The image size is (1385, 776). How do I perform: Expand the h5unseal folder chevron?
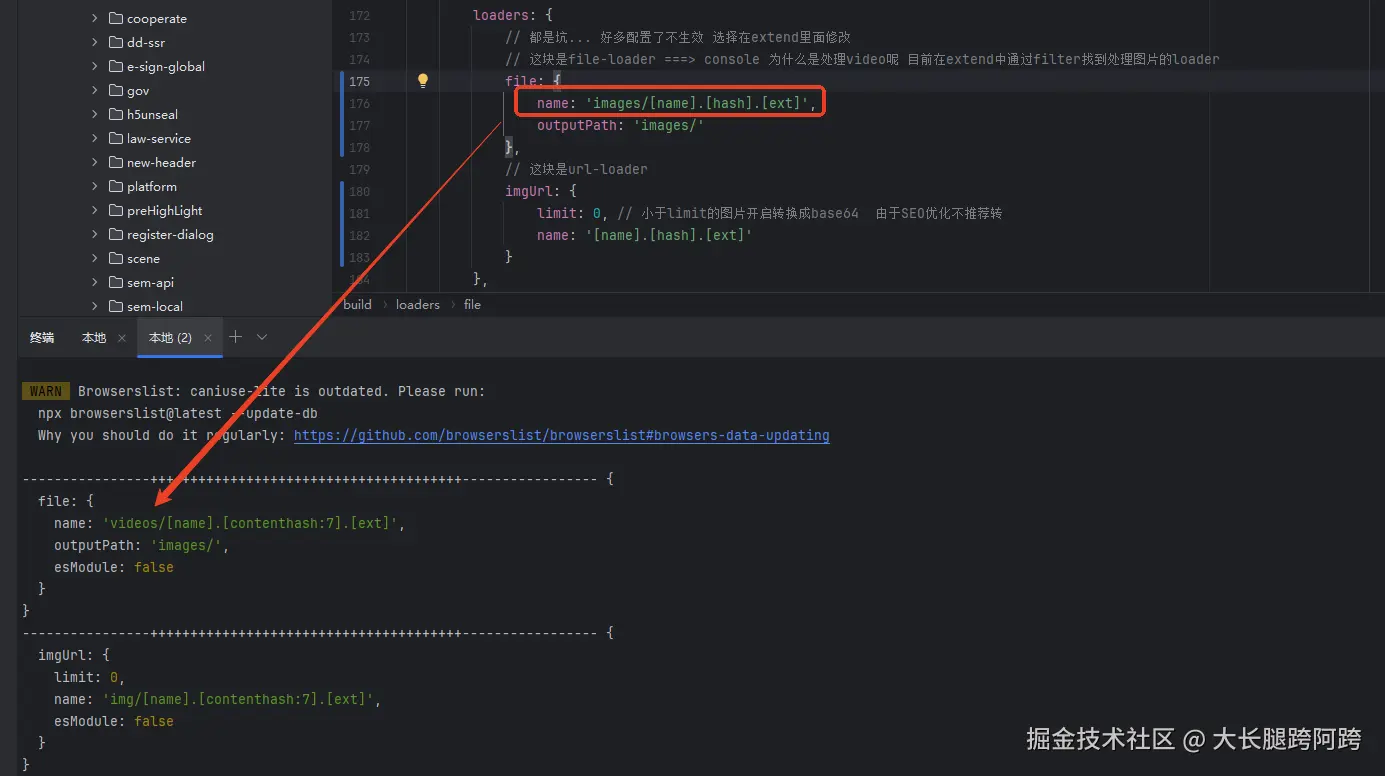tap(95, 114)
